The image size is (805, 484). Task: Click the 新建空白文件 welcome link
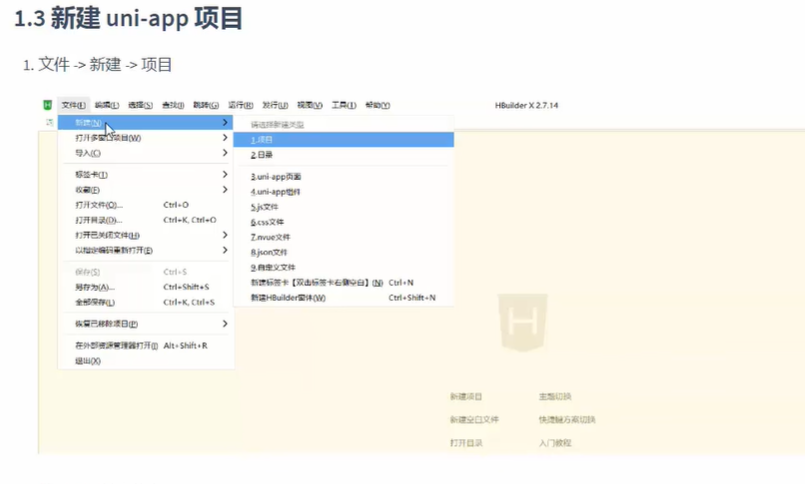click(x=474, y=420)
